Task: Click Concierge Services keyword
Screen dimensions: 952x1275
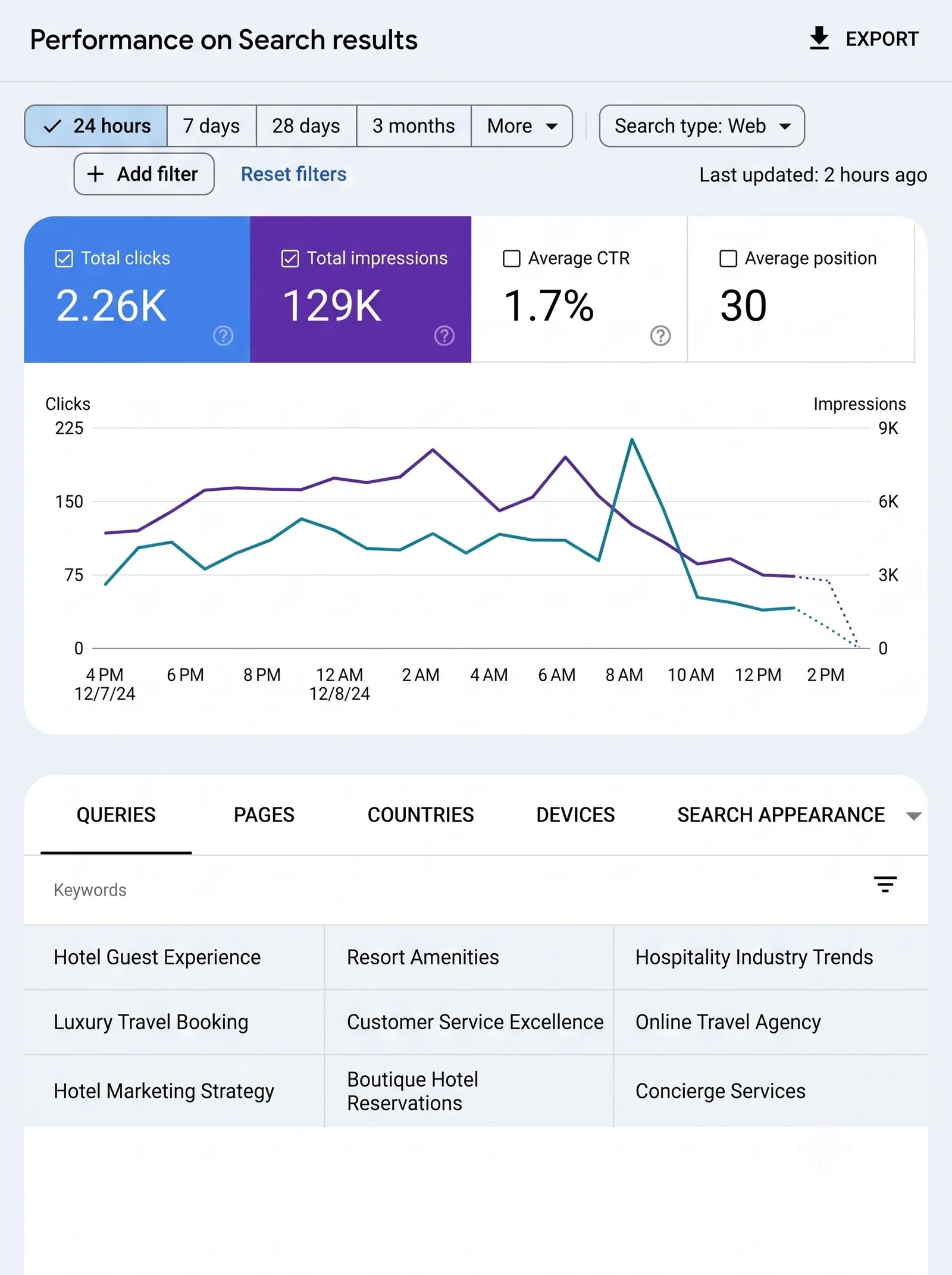Action: click(x=720, y=1091)
